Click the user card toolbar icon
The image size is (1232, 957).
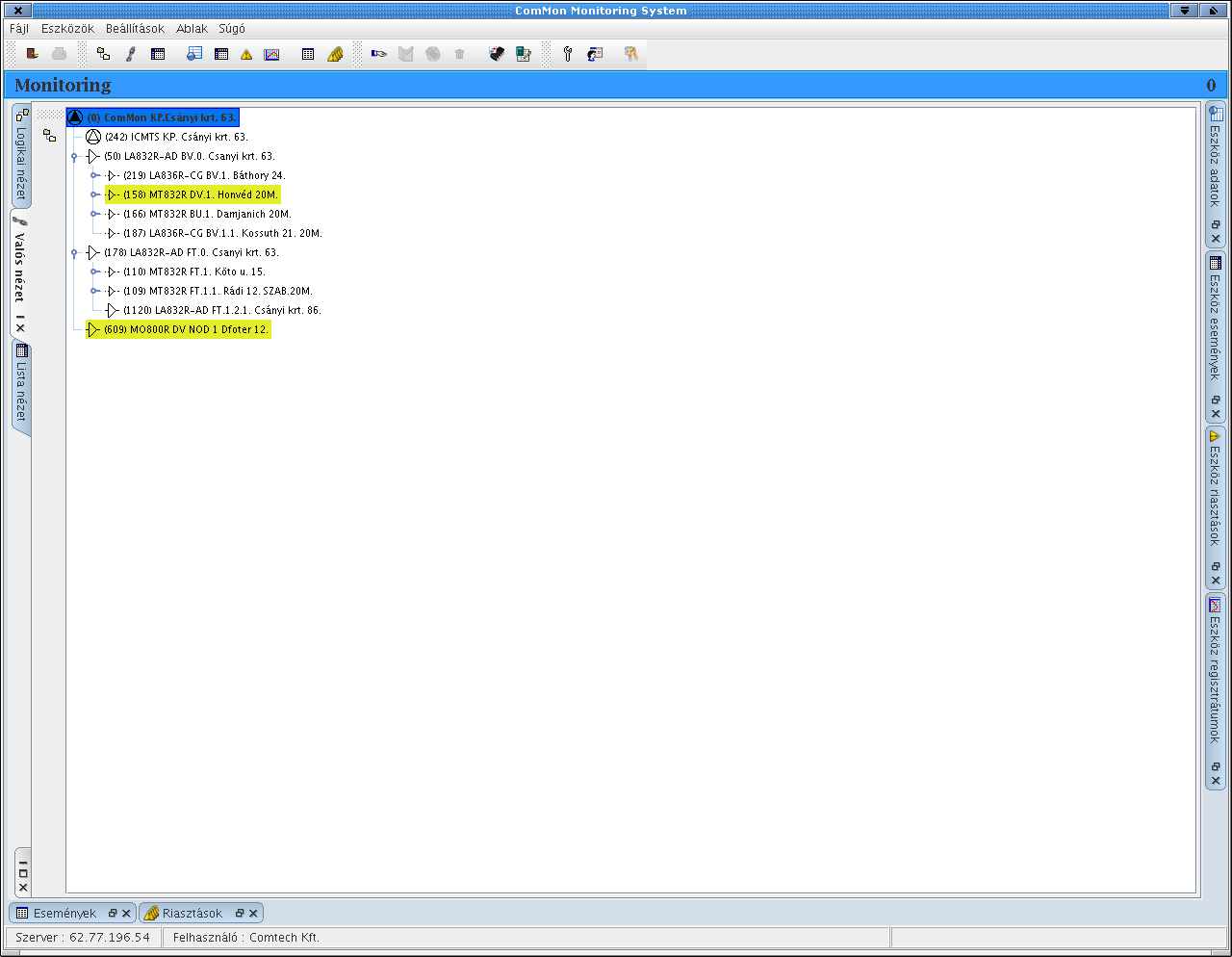[x=595, y=54]
